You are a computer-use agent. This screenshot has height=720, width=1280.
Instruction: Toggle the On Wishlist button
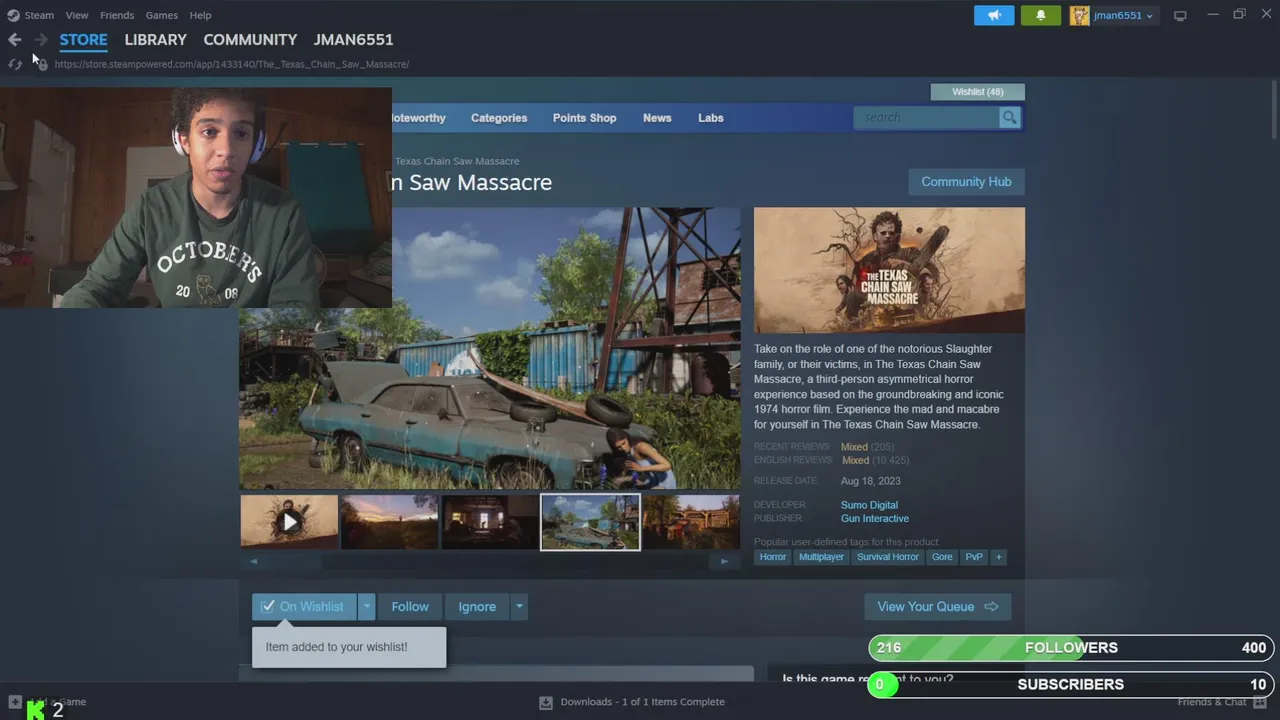pyautogui.click(x=304, y=606)
